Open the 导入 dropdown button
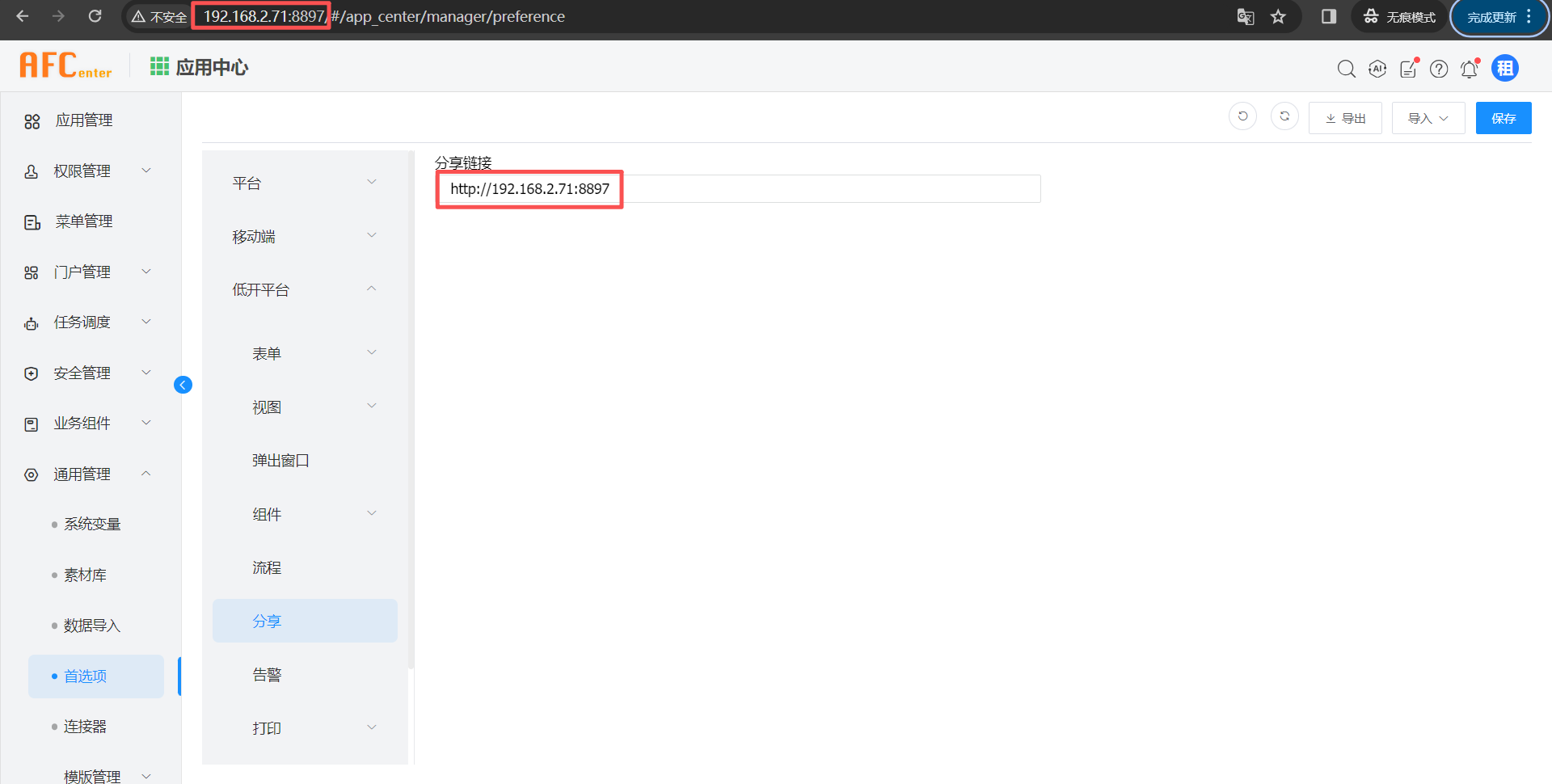The width and height of the screenshot is (1552, 784). tap(1428, 118)
